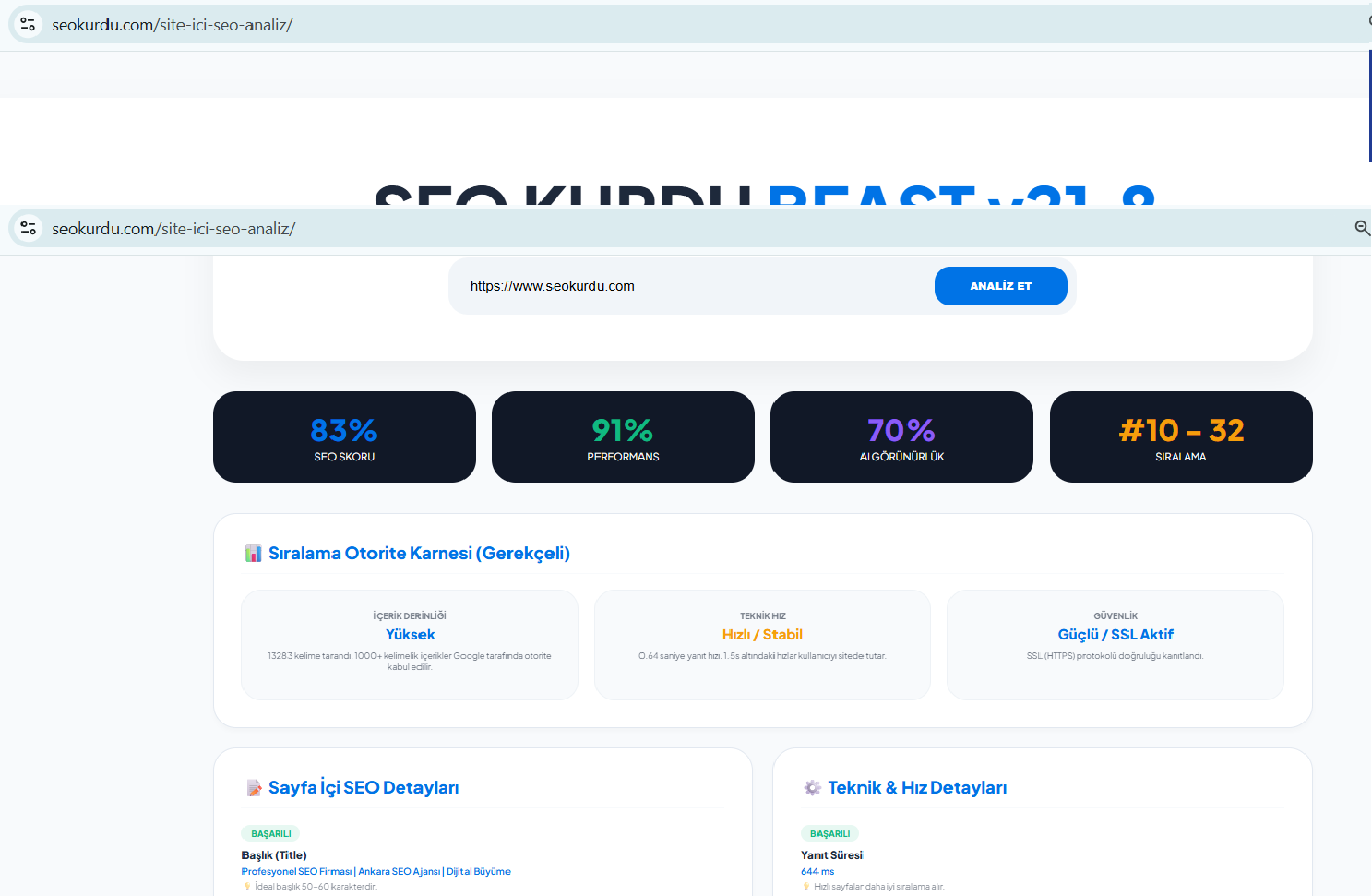1372x896 pixels.
Task: Click the ANALİZ ET button
Action: pyautogui.click(x=1000, y=286)
